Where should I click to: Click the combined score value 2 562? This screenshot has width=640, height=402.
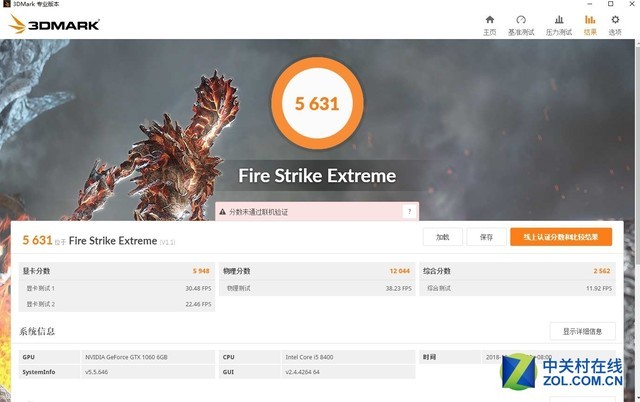[602, 271]
